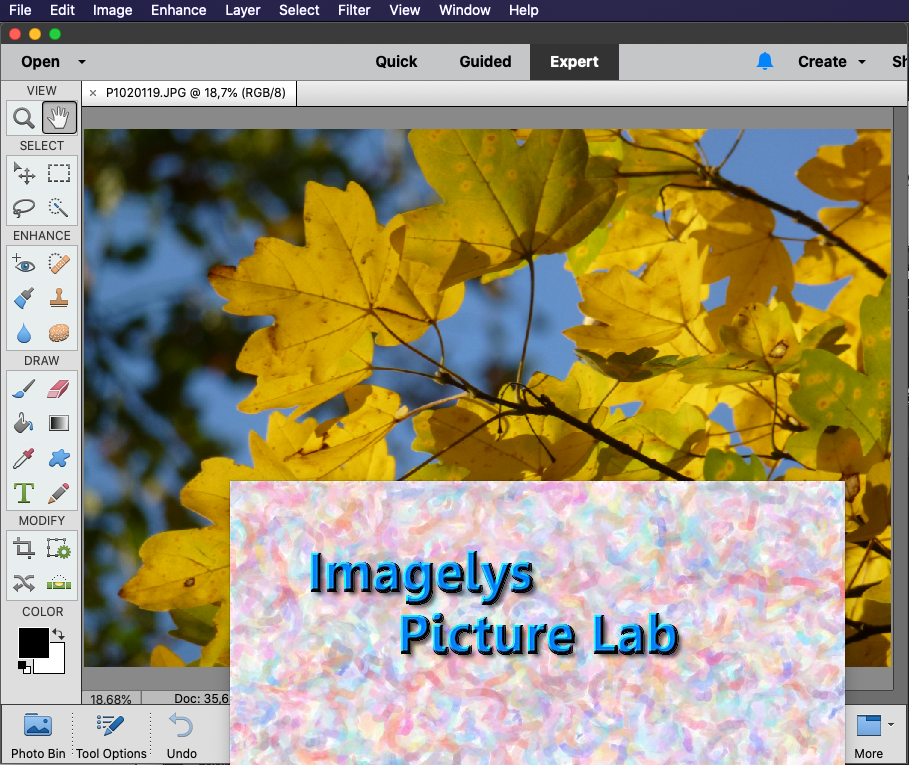Select the Clone Stamp tool
909x765 pixels.
coord(59,298)
